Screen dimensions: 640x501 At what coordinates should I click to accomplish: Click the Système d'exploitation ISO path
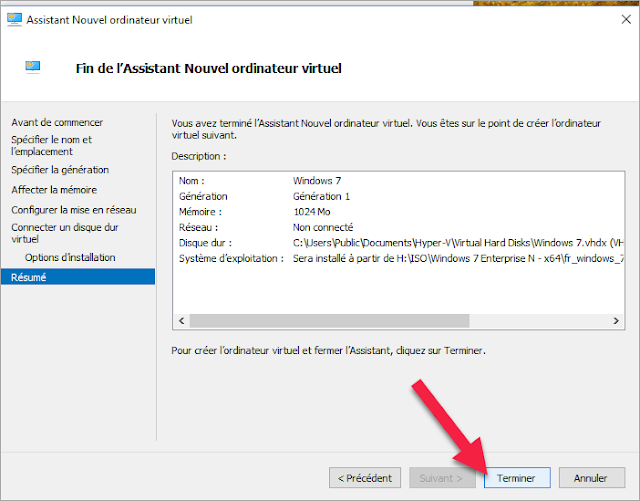pos(458,258)
